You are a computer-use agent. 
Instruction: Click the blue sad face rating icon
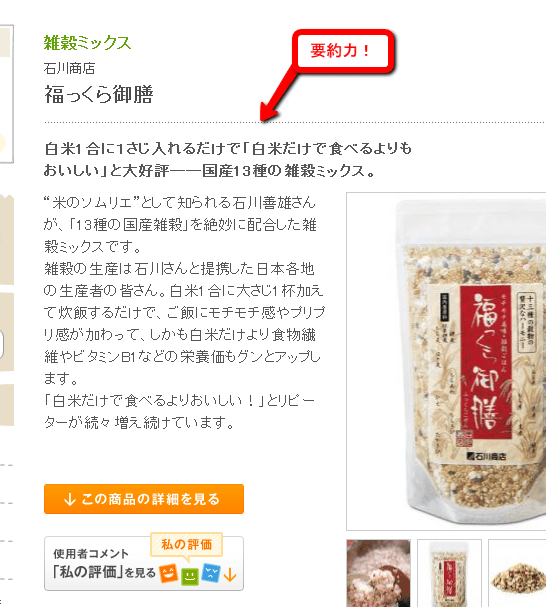[211, 573]
